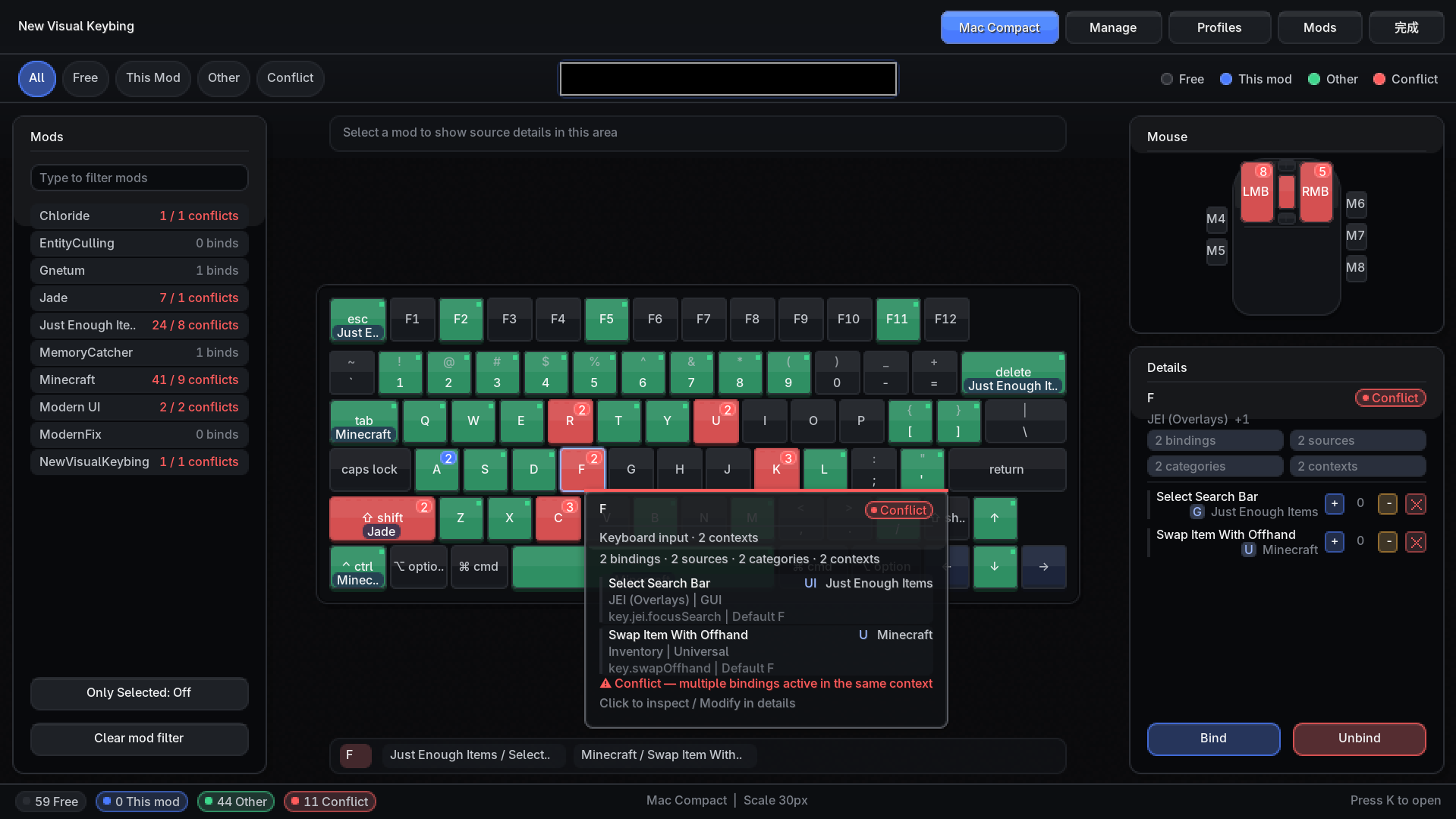Select the right arrow key
The height and width of the screenshot is (819, 1456).
click(x=1044, y=567)
